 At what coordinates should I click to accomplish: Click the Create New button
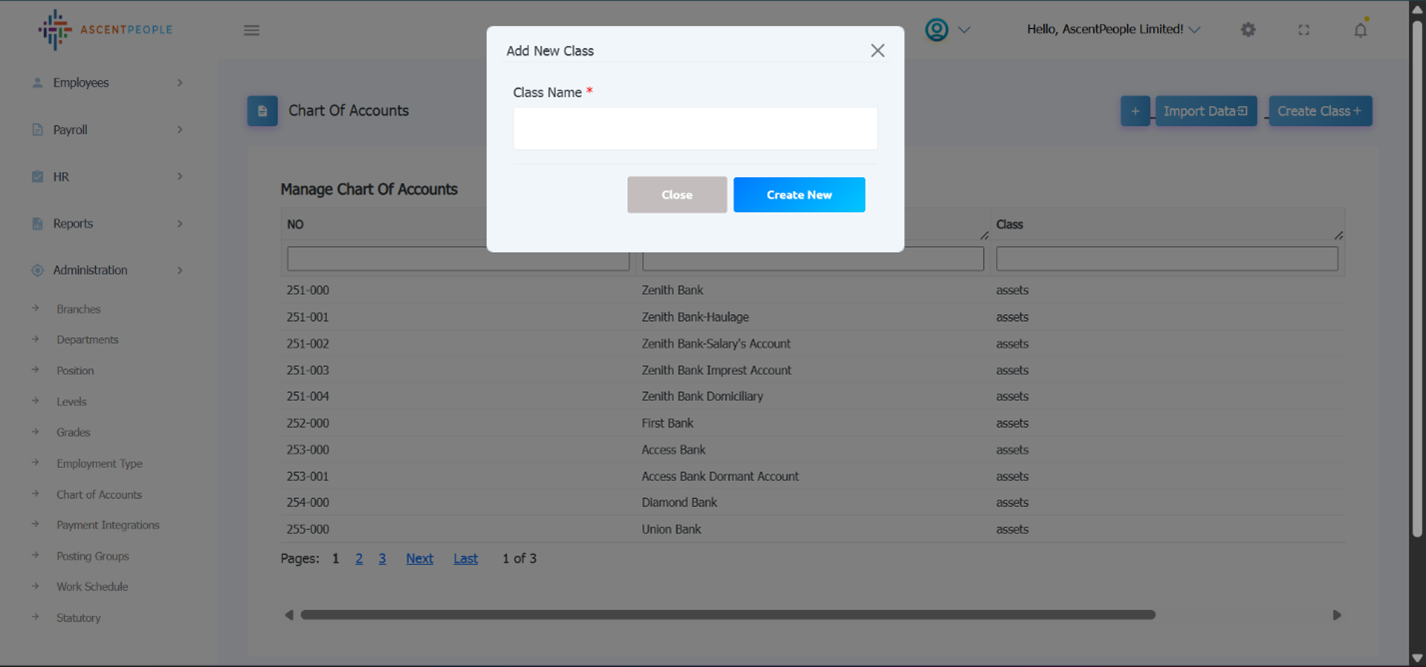798,195
